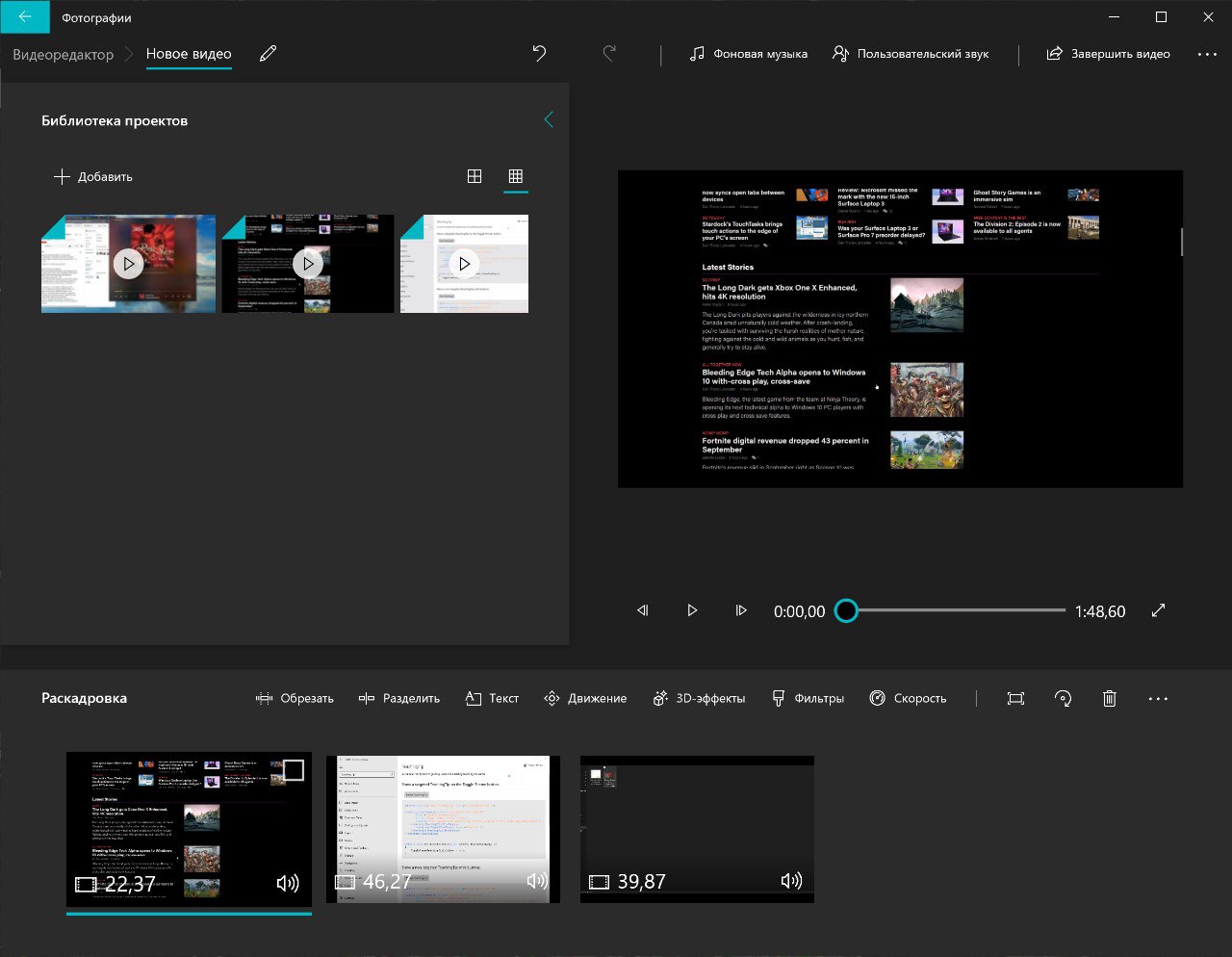
Task: Click Добавить to add media
Action: [x=93, y=176]
